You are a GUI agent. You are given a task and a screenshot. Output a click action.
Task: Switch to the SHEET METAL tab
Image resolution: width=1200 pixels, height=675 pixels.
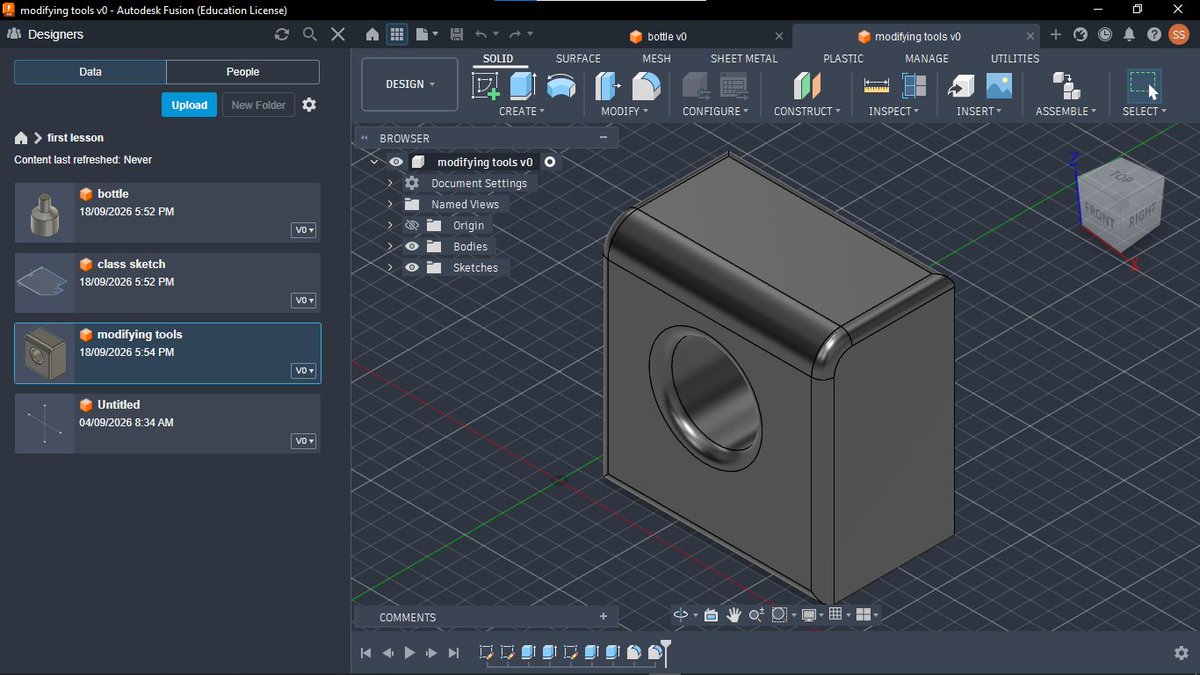pos(744,59)
